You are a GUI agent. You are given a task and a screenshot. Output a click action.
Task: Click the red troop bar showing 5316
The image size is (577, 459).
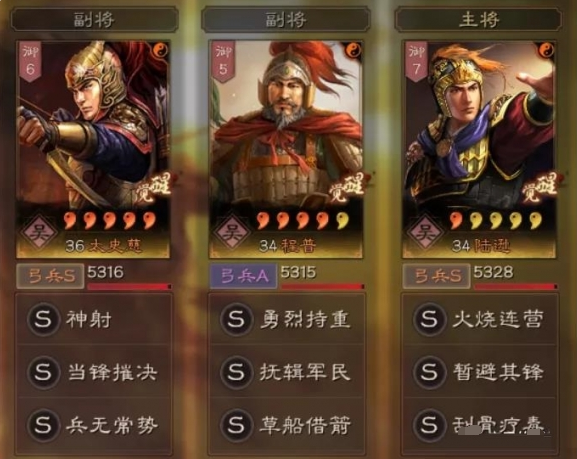[x=129, y=286]
